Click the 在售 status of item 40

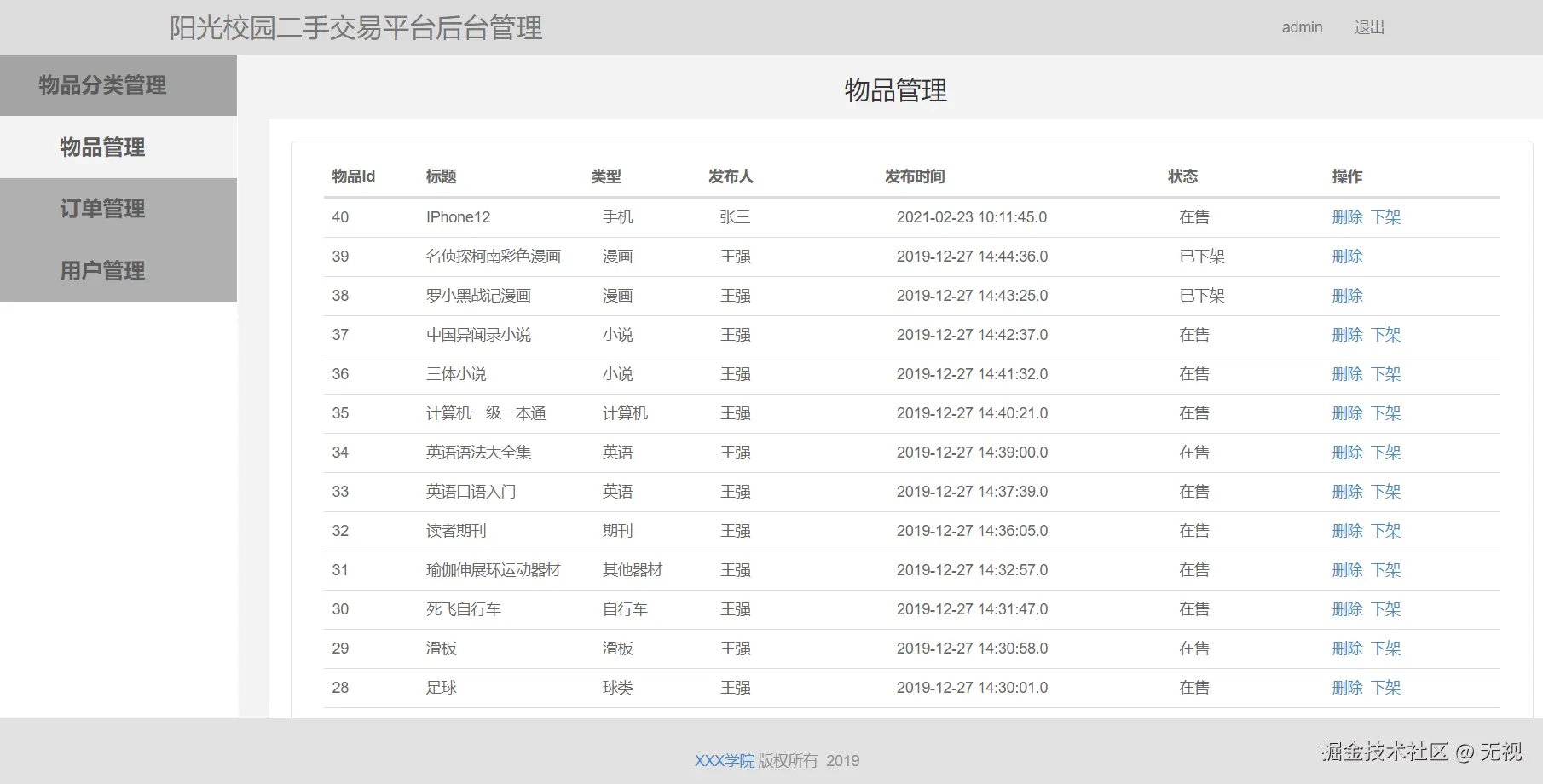1194,217
